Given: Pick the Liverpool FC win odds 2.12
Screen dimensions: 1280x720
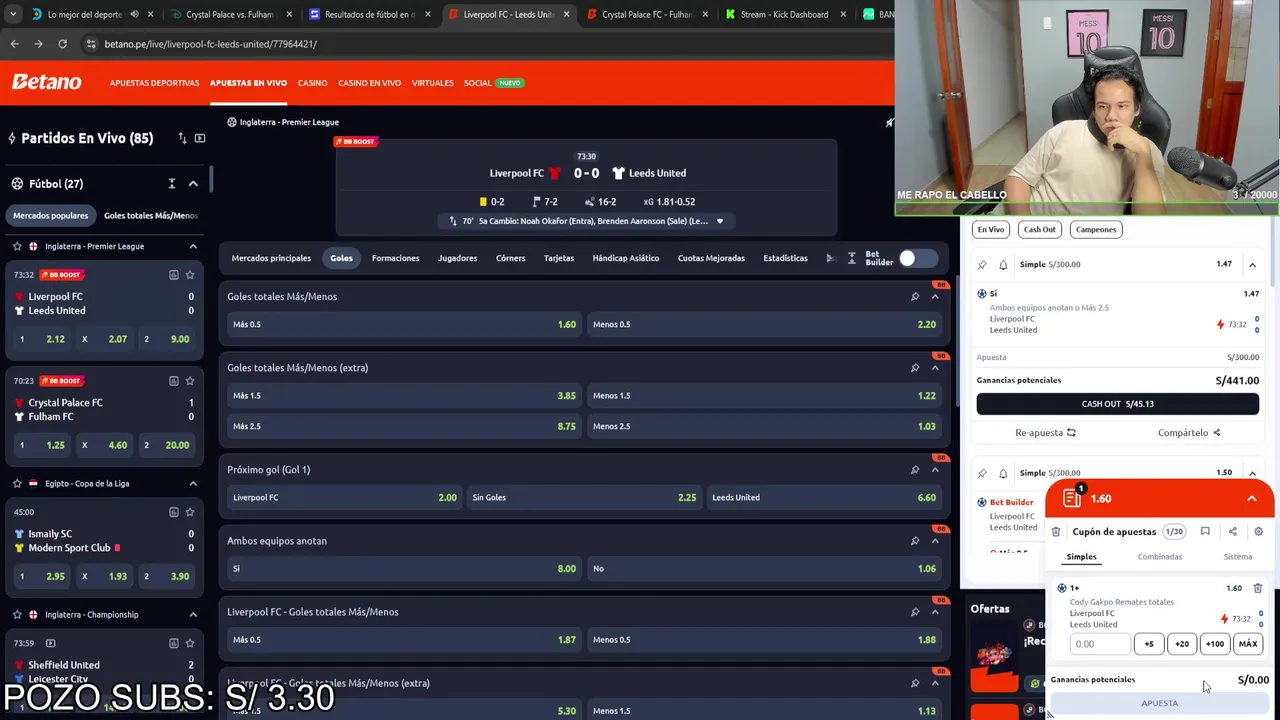Looking at the screenshot, I should click(x=41, y=339).
